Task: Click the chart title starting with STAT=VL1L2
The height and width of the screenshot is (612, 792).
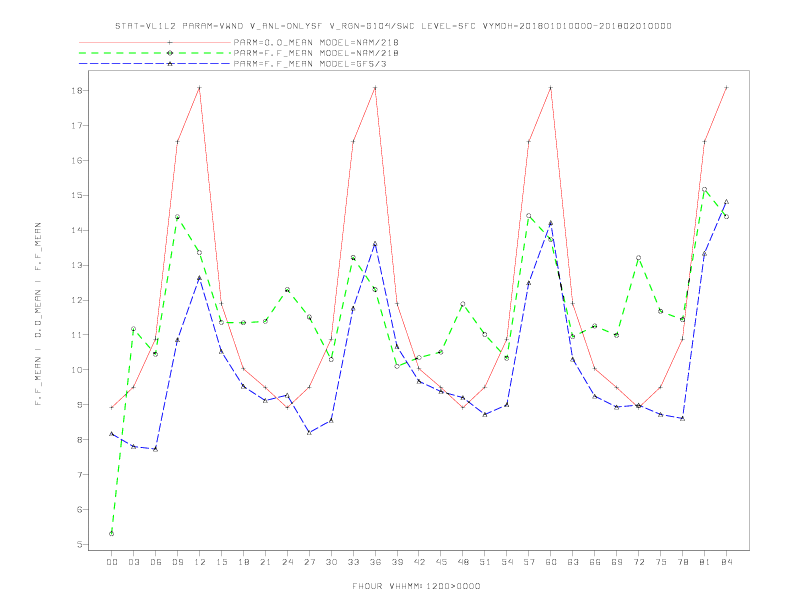Action: [393, 26]
